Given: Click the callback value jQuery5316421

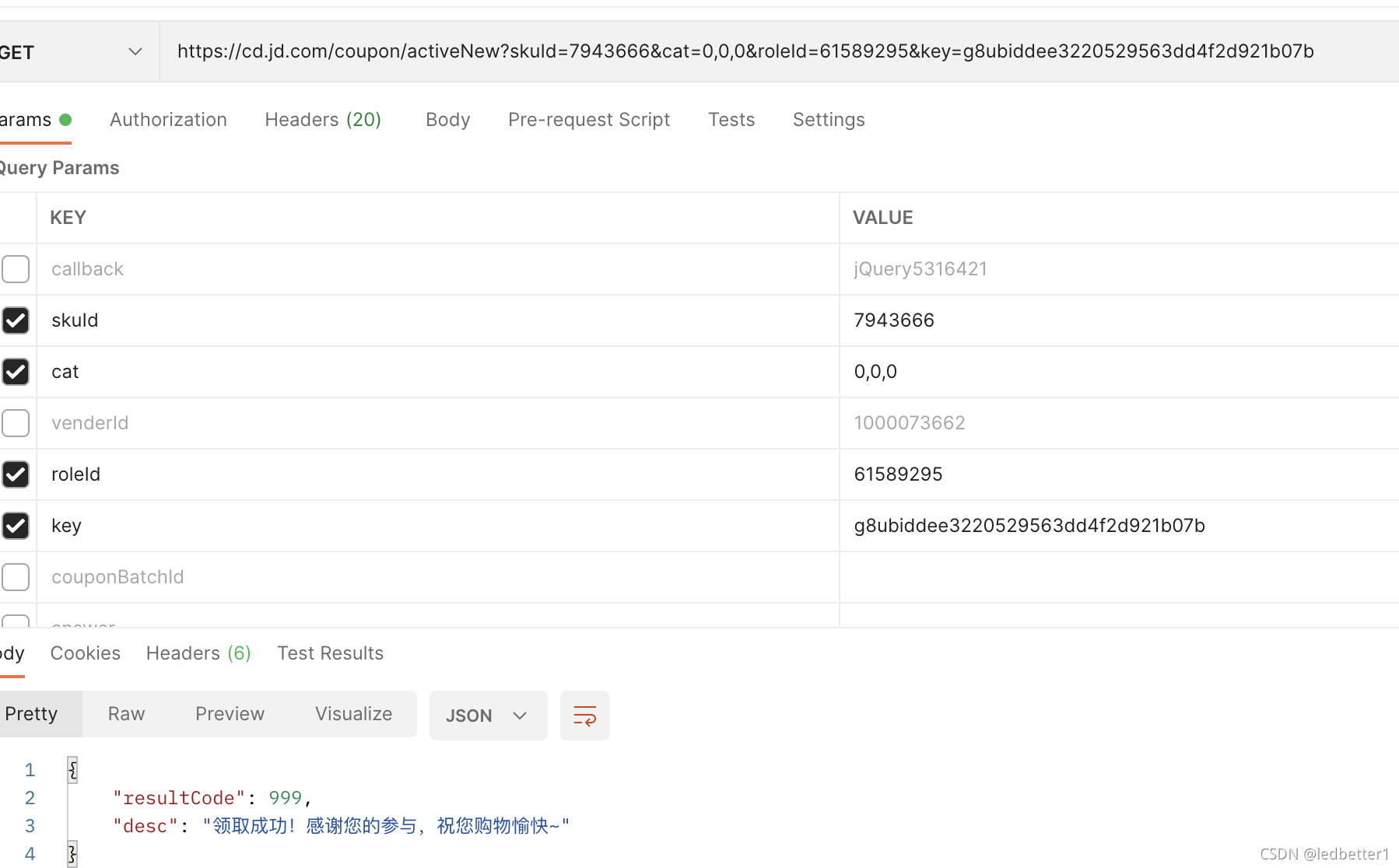Looking at the screenshot, I should (920, 269).
